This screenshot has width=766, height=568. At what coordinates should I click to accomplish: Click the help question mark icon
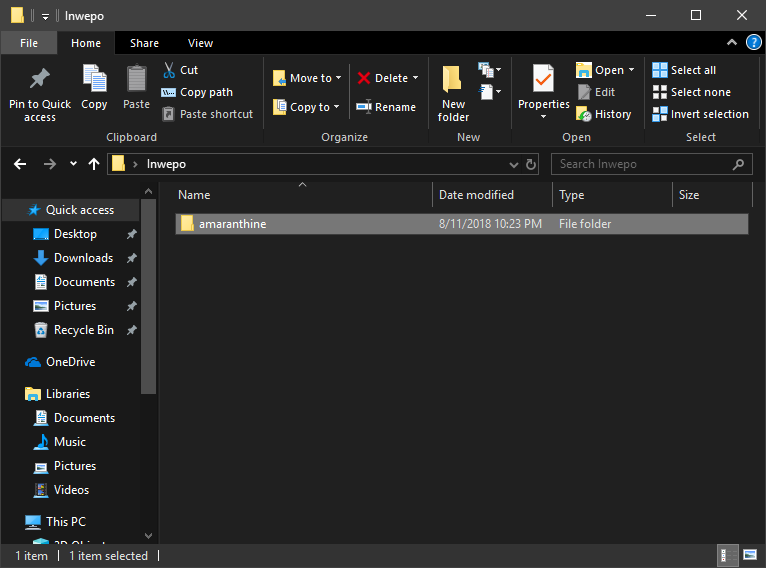click(754, 43)
